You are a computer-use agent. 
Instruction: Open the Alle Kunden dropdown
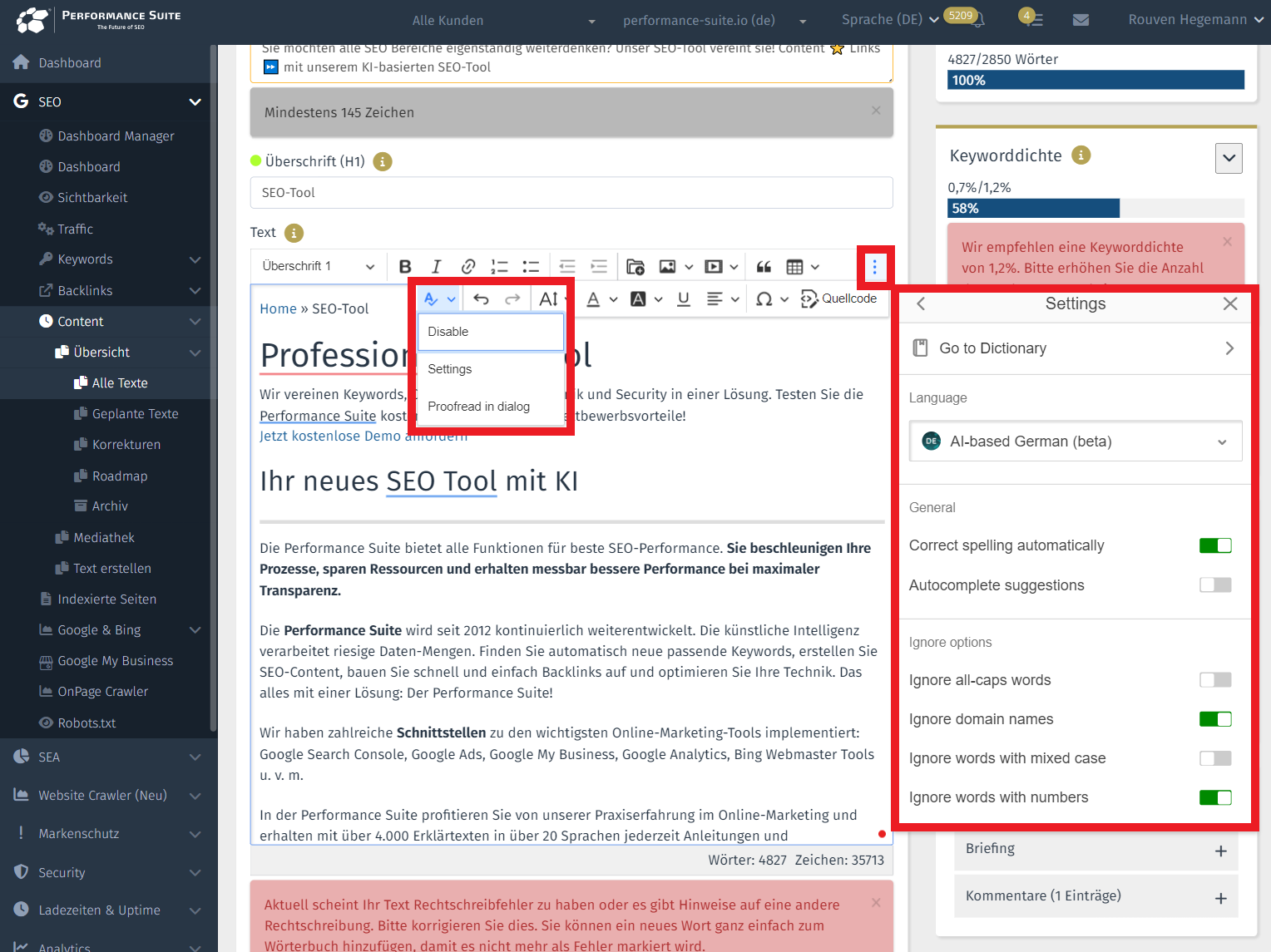click(x=504, y=20)
